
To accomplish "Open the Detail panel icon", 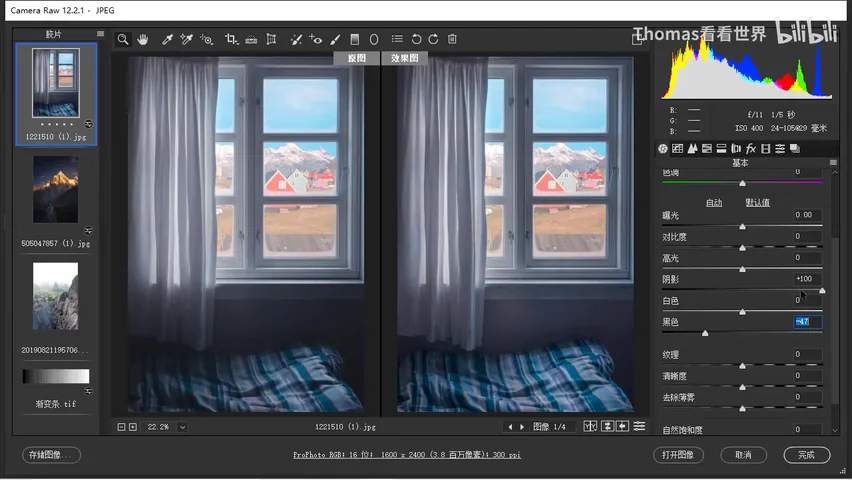I will pos(692,148).
